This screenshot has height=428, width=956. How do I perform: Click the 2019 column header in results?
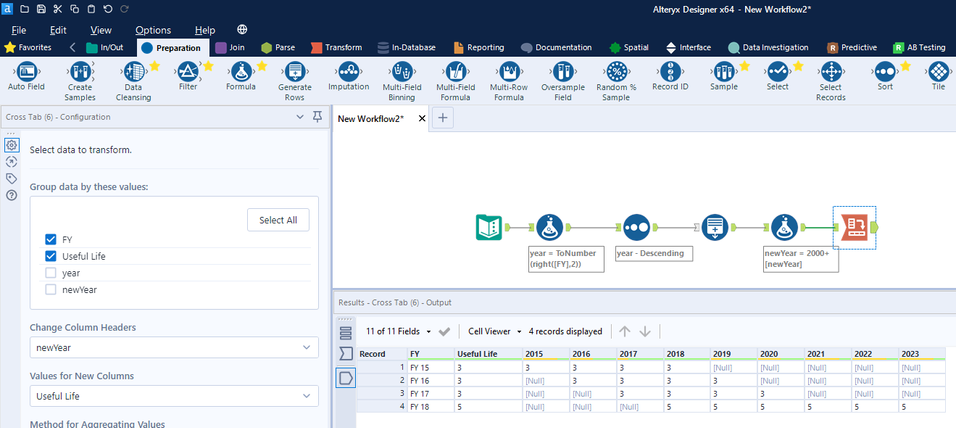pyautogui.click(x=734, y=354)
